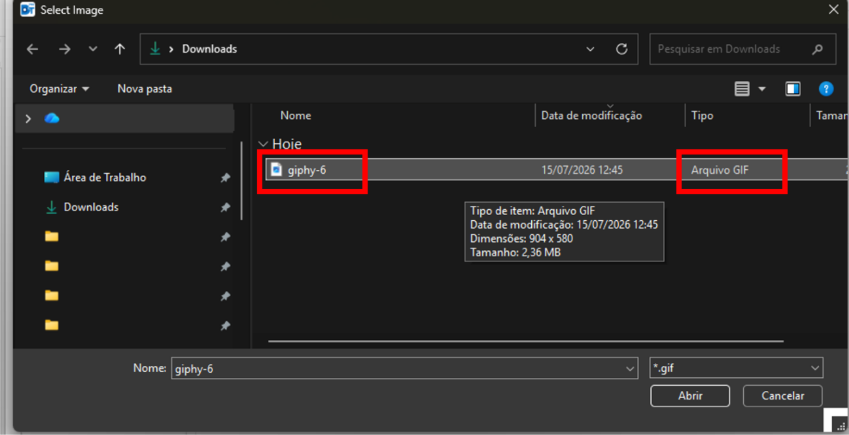Open Área de Trabalho in sidebar
Image resolution: width=849 pixels, height=435 pixels.
click(105, 178)
